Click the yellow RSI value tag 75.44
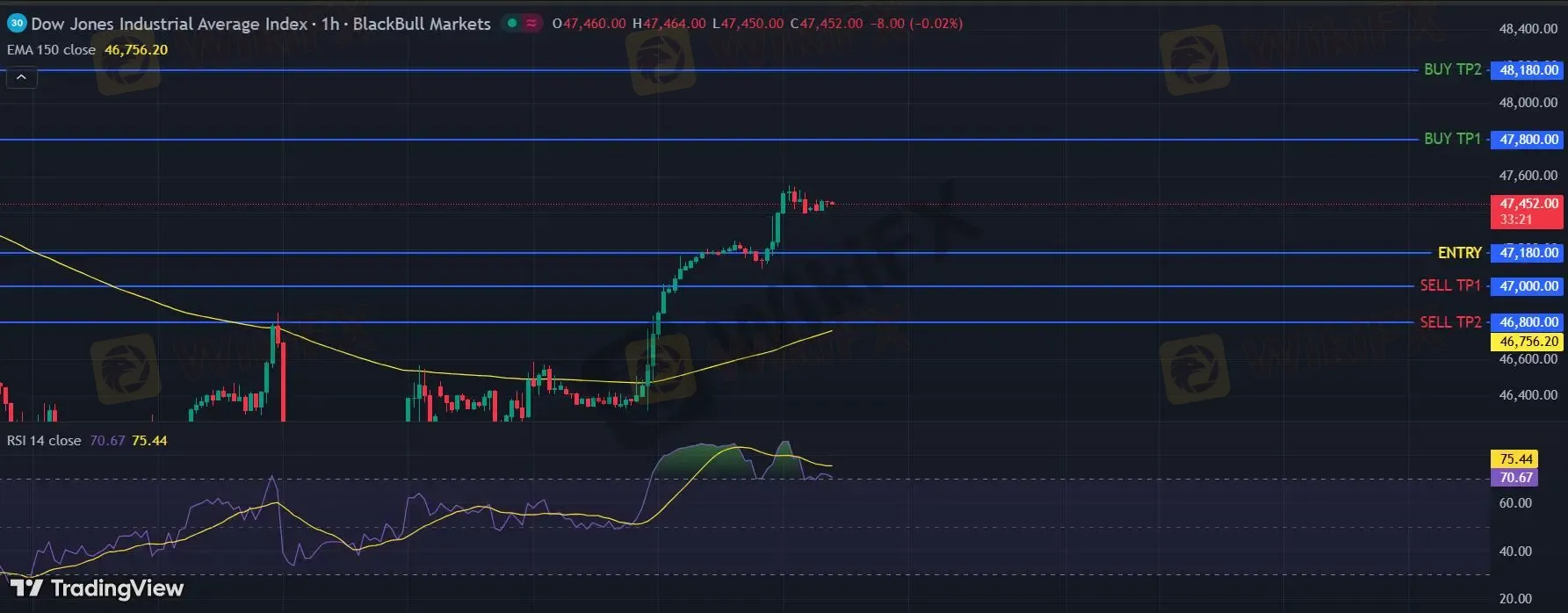Screen dimensions: 1568x613 pos(1515,459)
